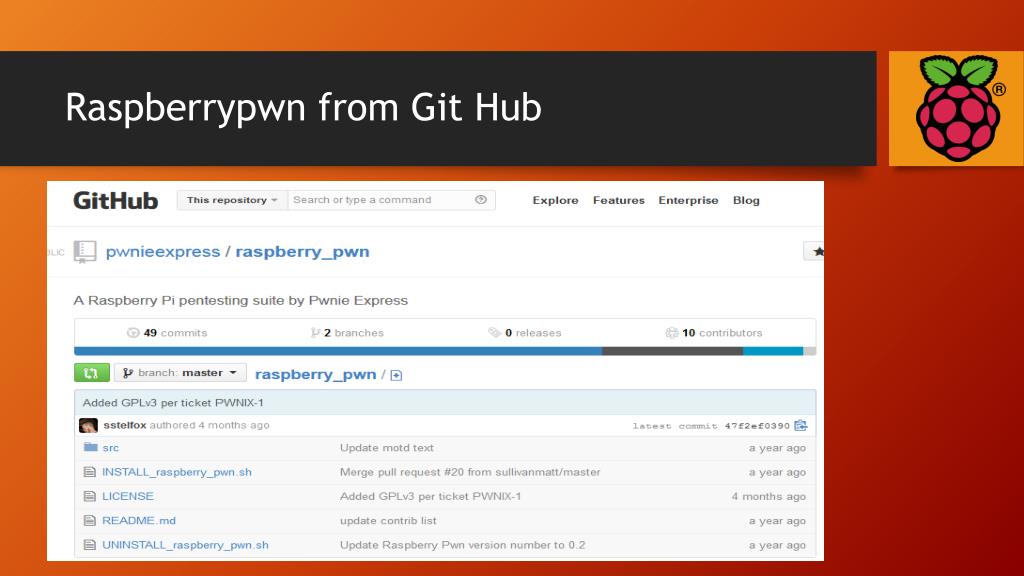This screenshot has width=1024, height=576.
Task: Open the README.md file
Action: (x=138, y=520)
